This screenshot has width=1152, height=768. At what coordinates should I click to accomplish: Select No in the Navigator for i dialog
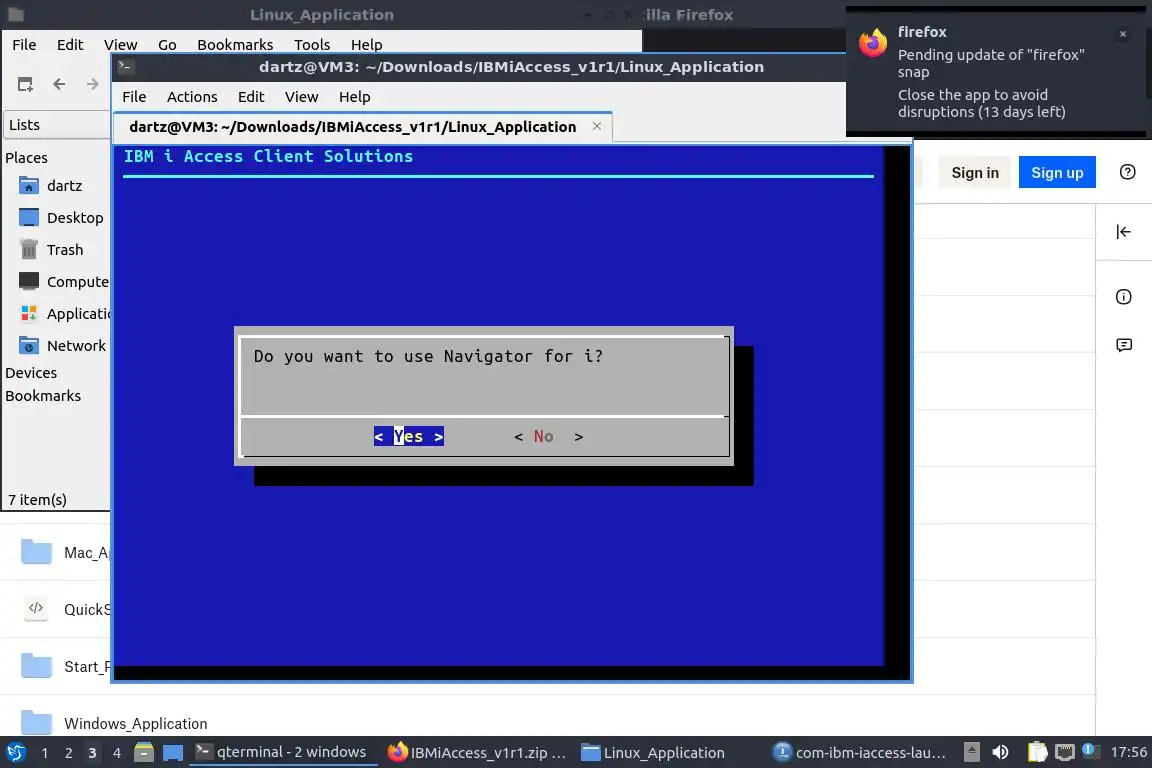click(x=548, y=437)
